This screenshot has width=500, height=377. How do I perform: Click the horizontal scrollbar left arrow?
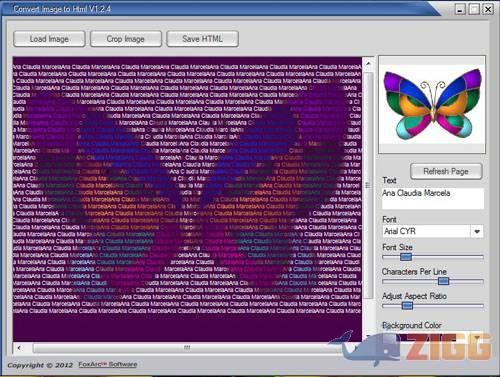tap(19, 348)
